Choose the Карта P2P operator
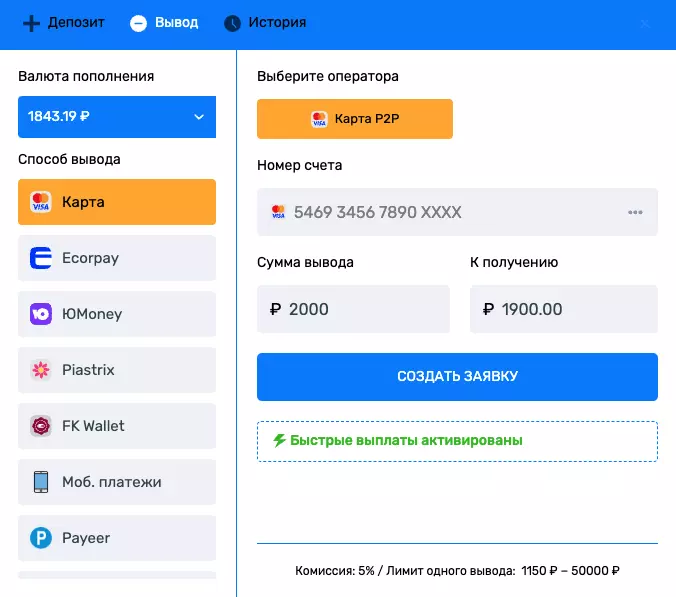Screen dimensions: 676x597 pyautogui.click(x=355, y=118)
